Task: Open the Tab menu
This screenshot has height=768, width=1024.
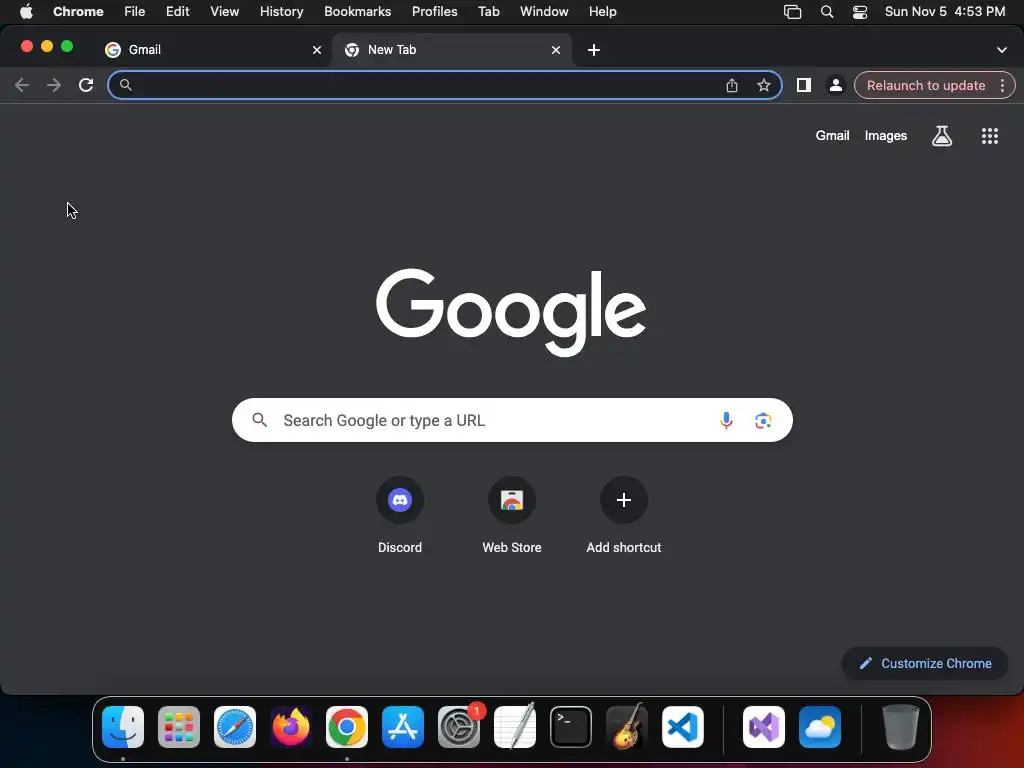Action: click(488, 12)
